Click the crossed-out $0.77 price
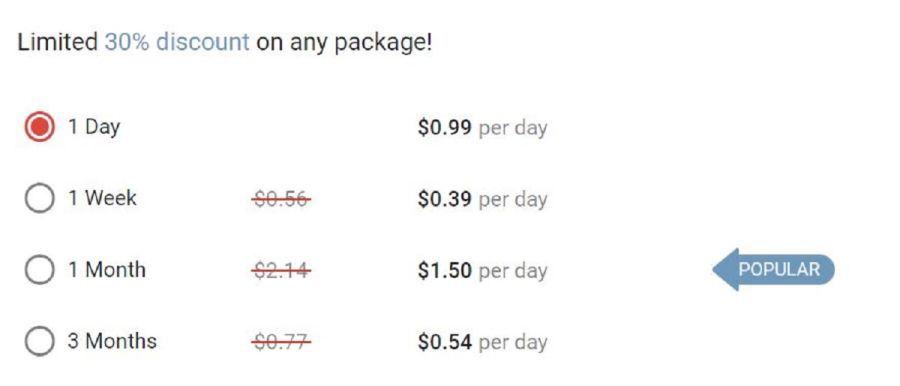 coord(281,342)
